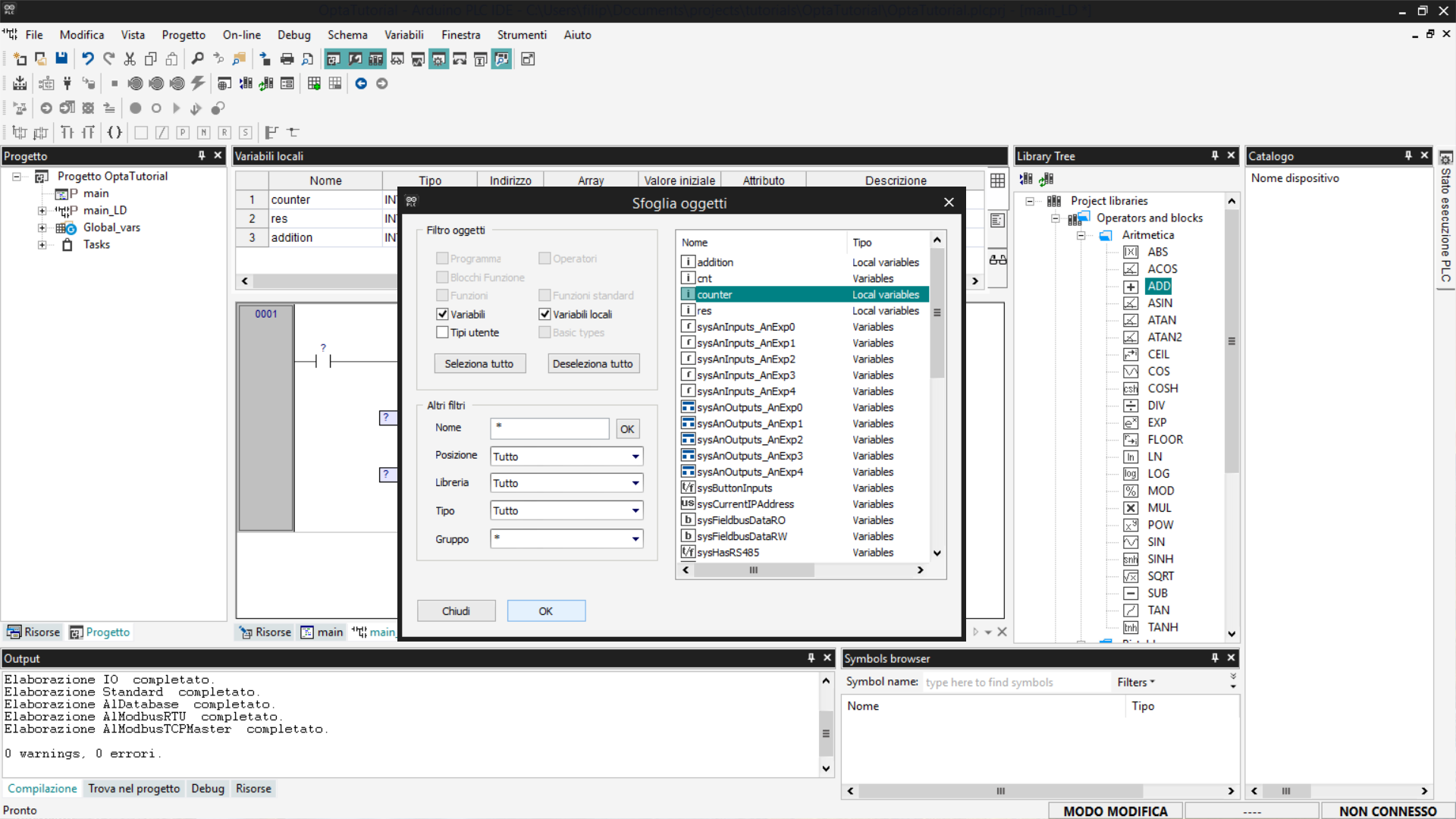This screenshot has width=1456, height=819.
Task: Click the Cut (scissors) toolbar icon
Action: tap(130, 58)
